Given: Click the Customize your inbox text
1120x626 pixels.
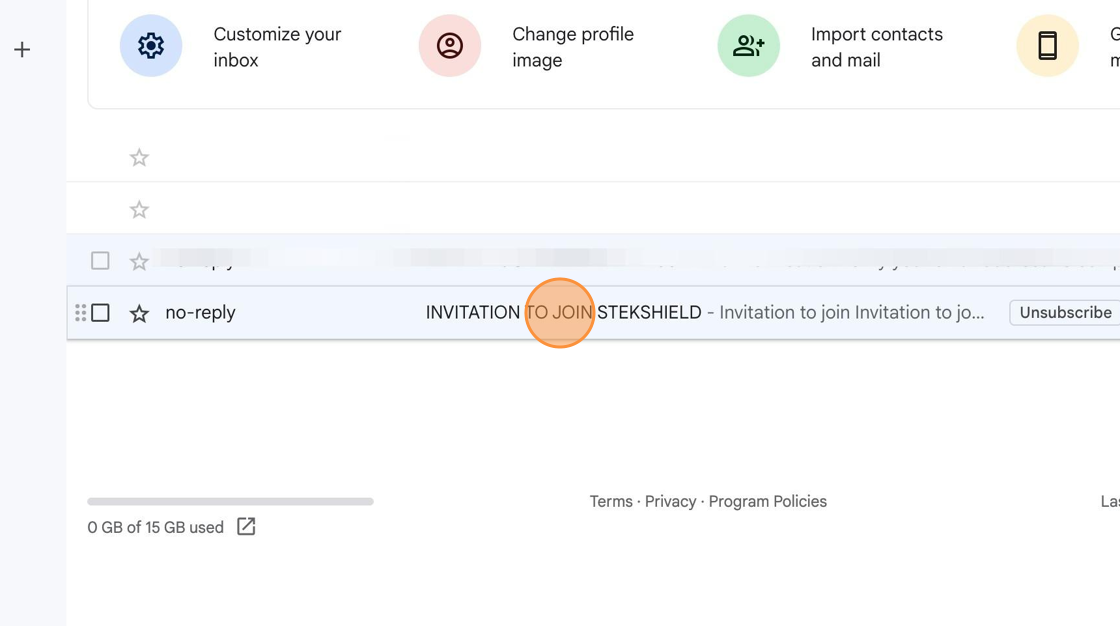Looking at the screenshot, I should coord(277,47).
